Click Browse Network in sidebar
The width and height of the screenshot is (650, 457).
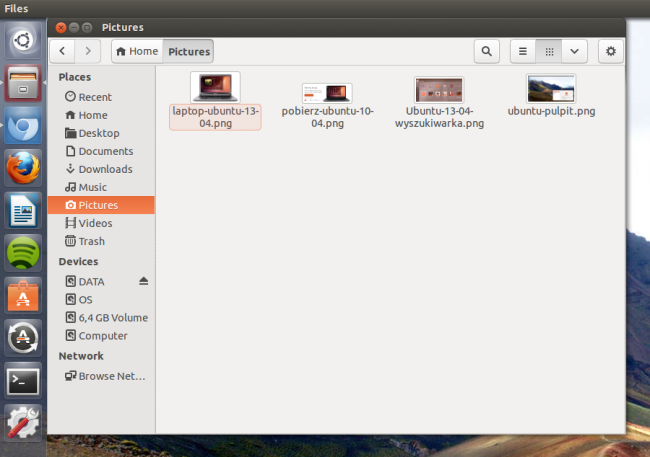(101, 376)
